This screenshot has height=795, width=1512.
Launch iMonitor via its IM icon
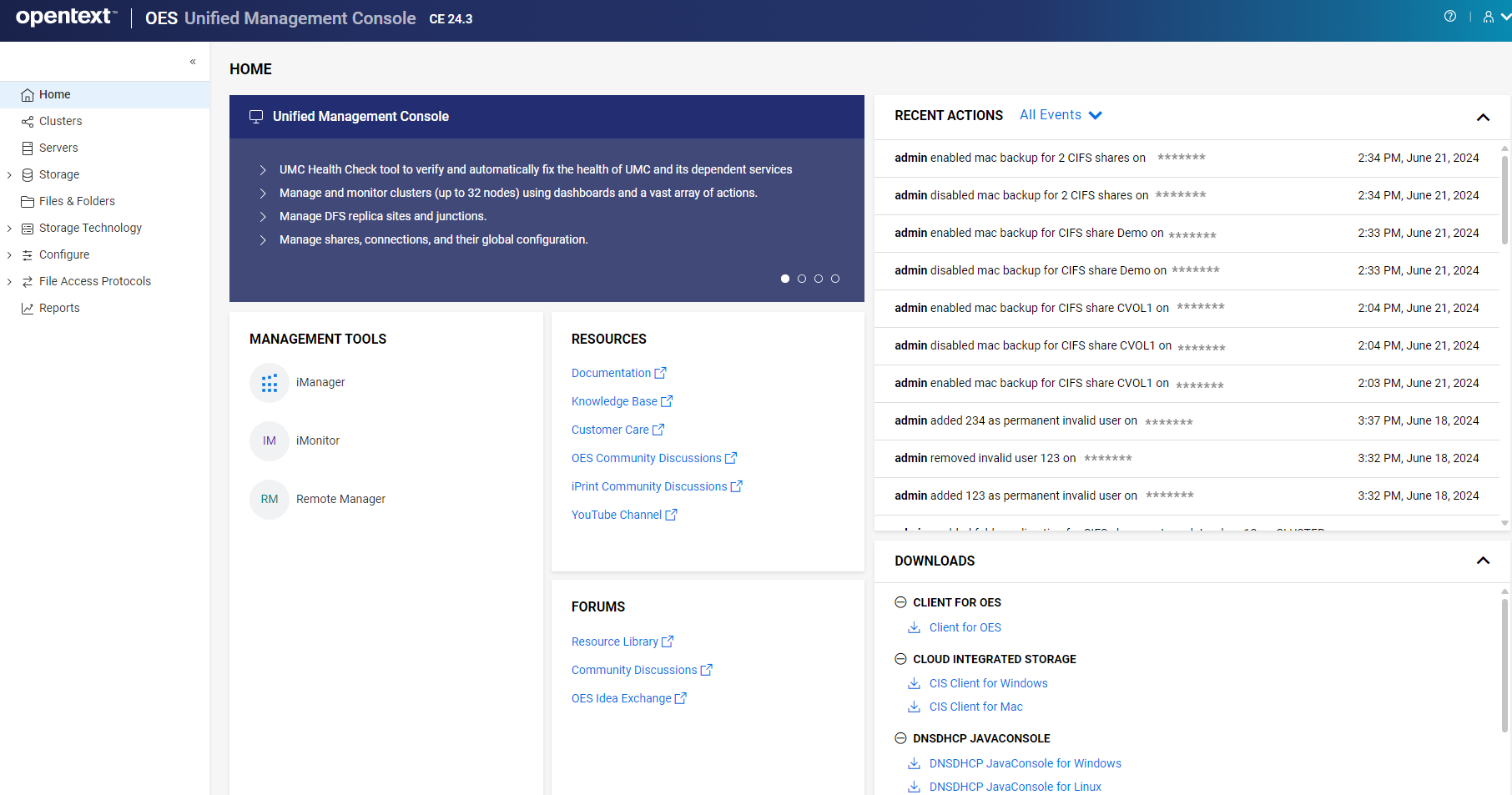(x=269, y=441)
